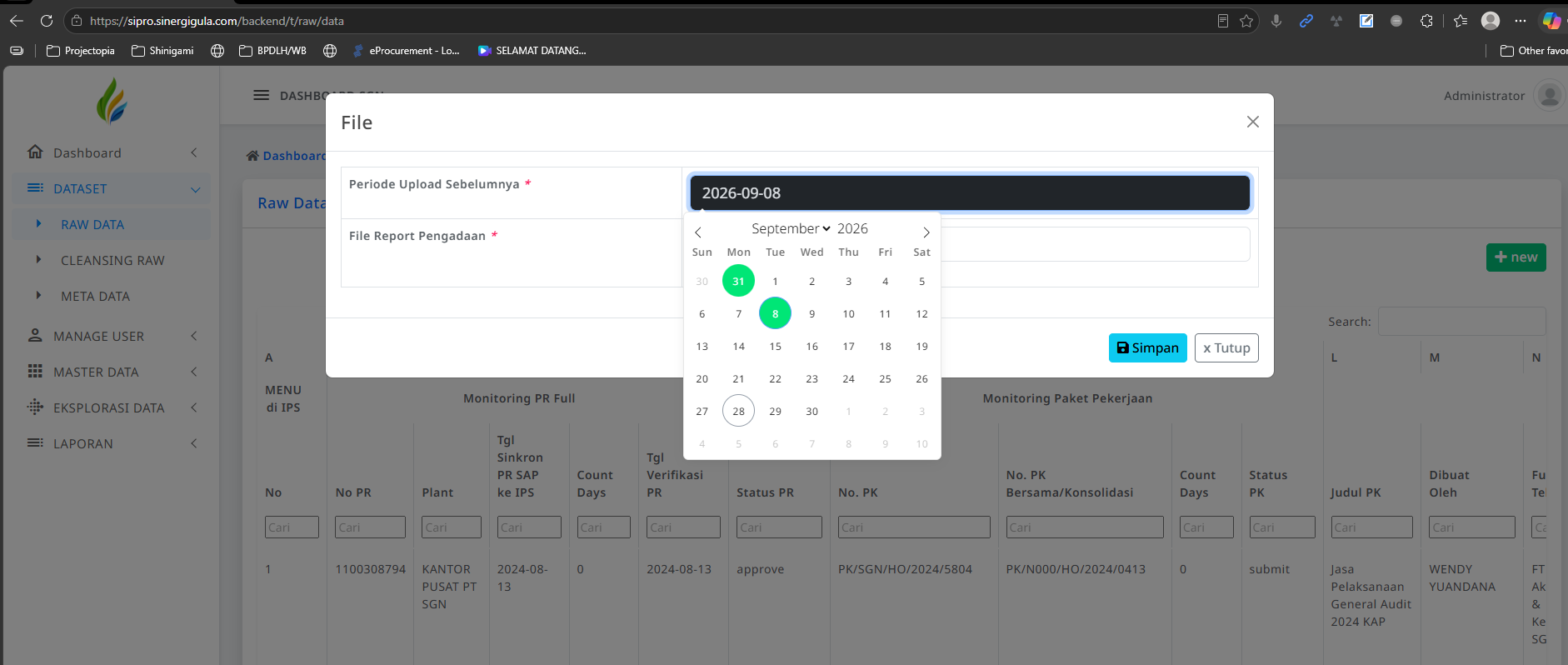Viewport: 1568px width, 665px height.
Task: Click the x Tutup button
Action: click(x=1226, y=347)
